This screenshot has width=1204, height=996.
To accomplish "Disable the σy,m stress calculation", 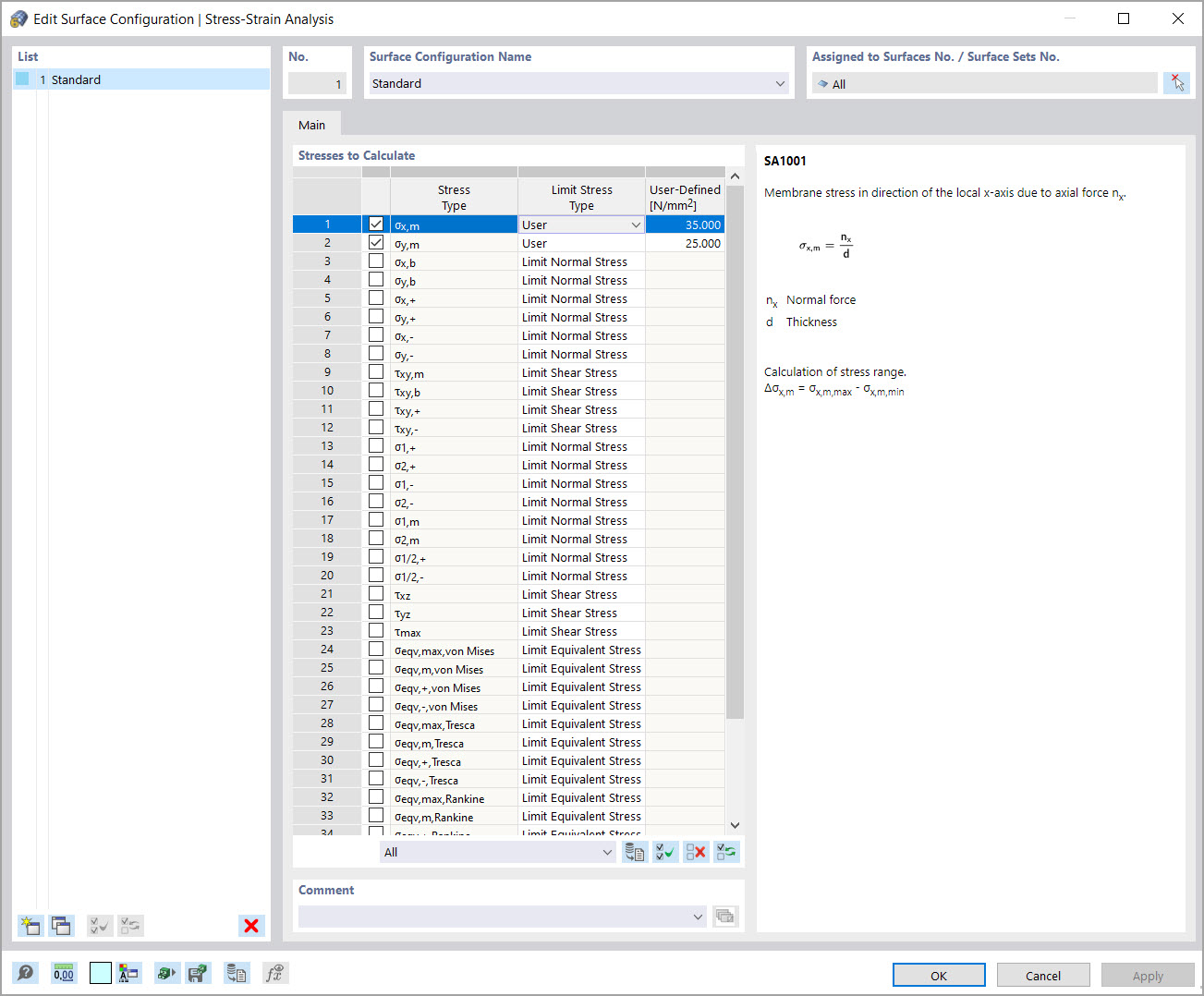I will [376, 242].
